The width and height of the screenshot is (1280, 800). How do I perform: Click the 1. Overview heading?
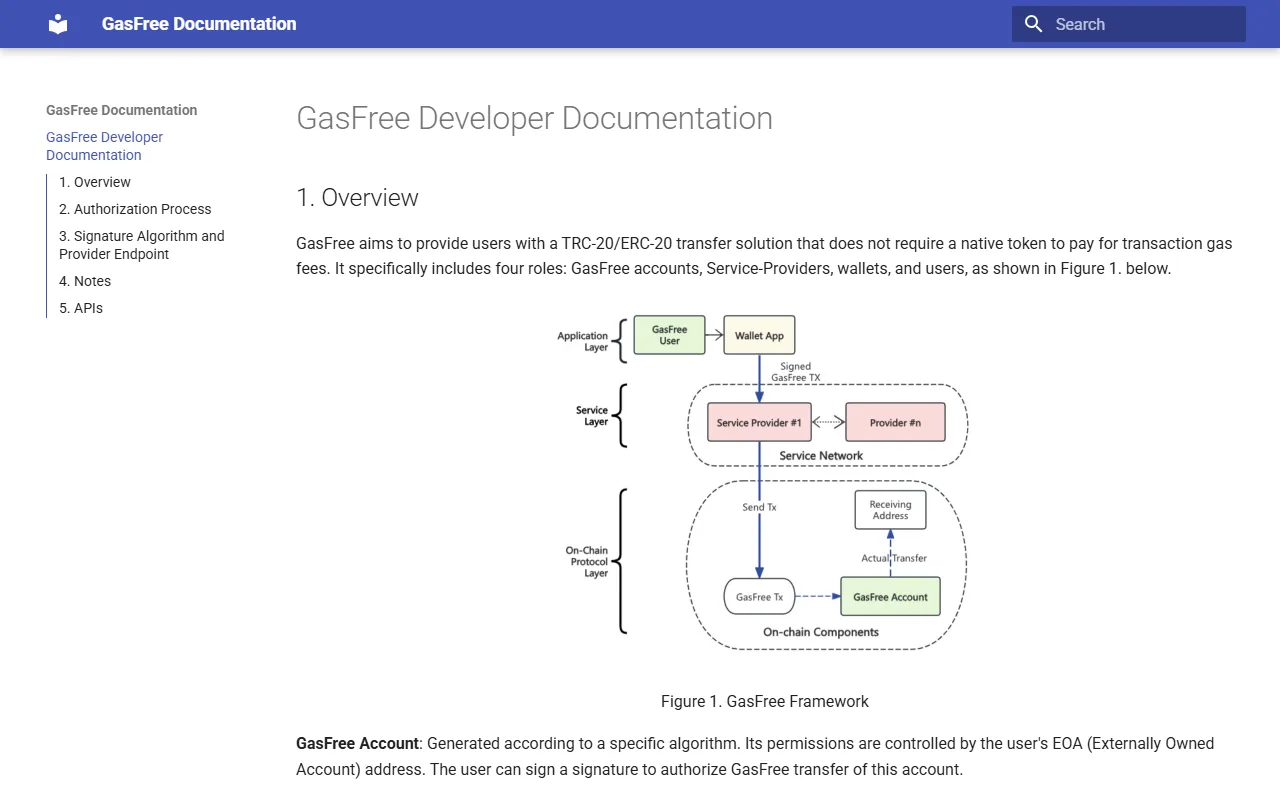[357, 198]
